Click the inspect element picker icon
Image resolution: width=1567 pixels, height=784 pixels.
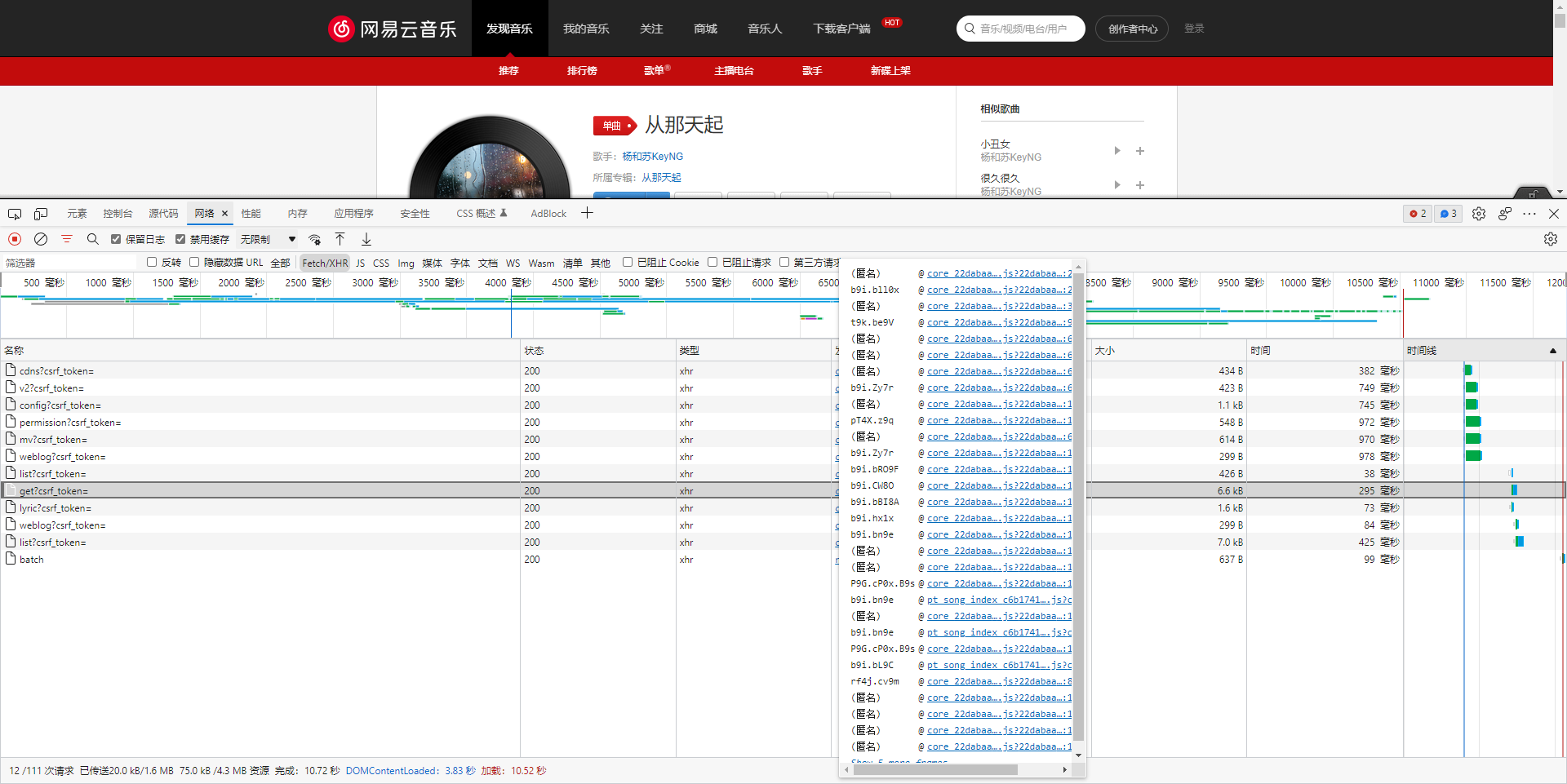[x=15, y=214]
